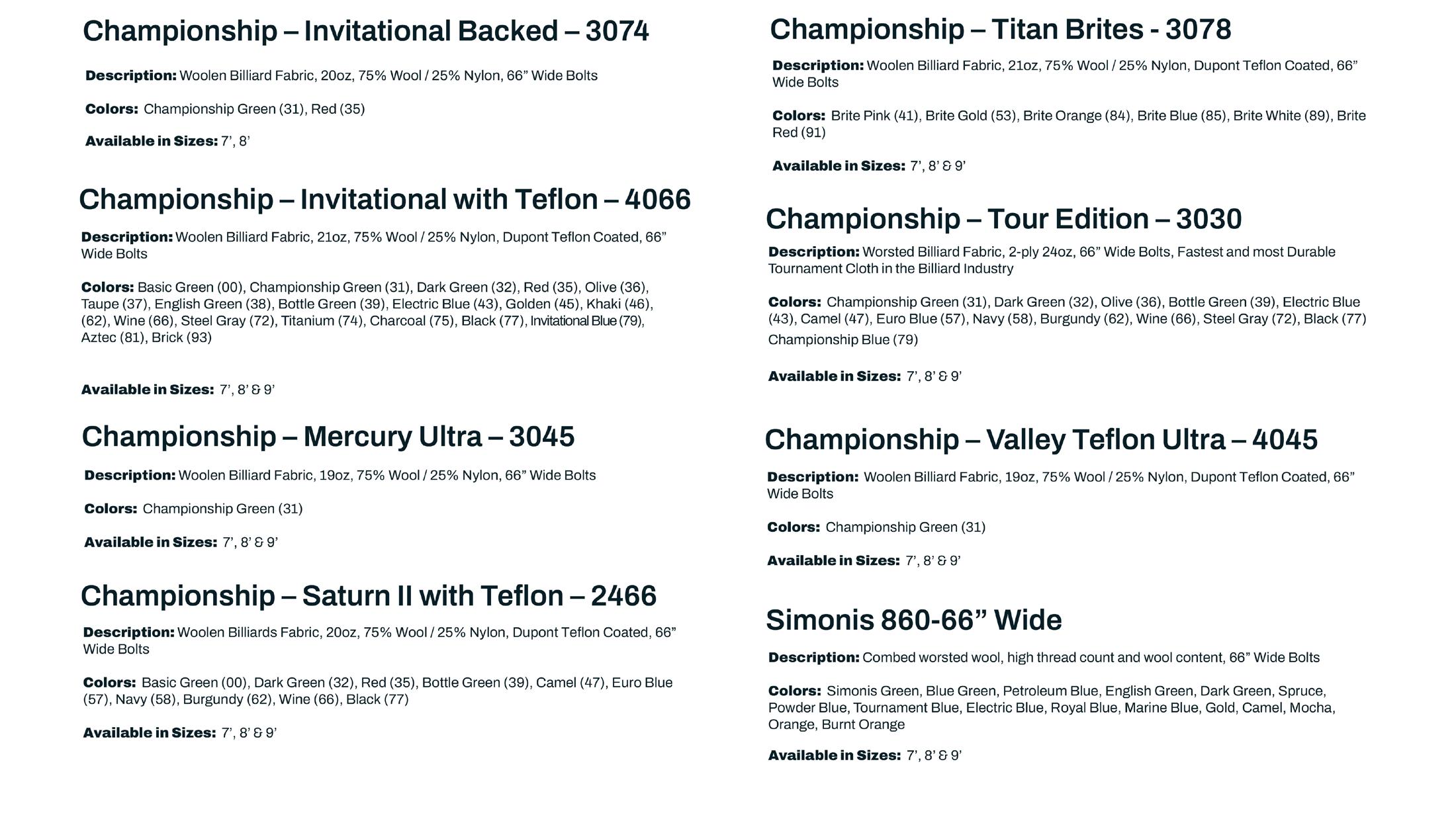
Task: Click the Championship Blue (79) text line
Action: point(842,339)
